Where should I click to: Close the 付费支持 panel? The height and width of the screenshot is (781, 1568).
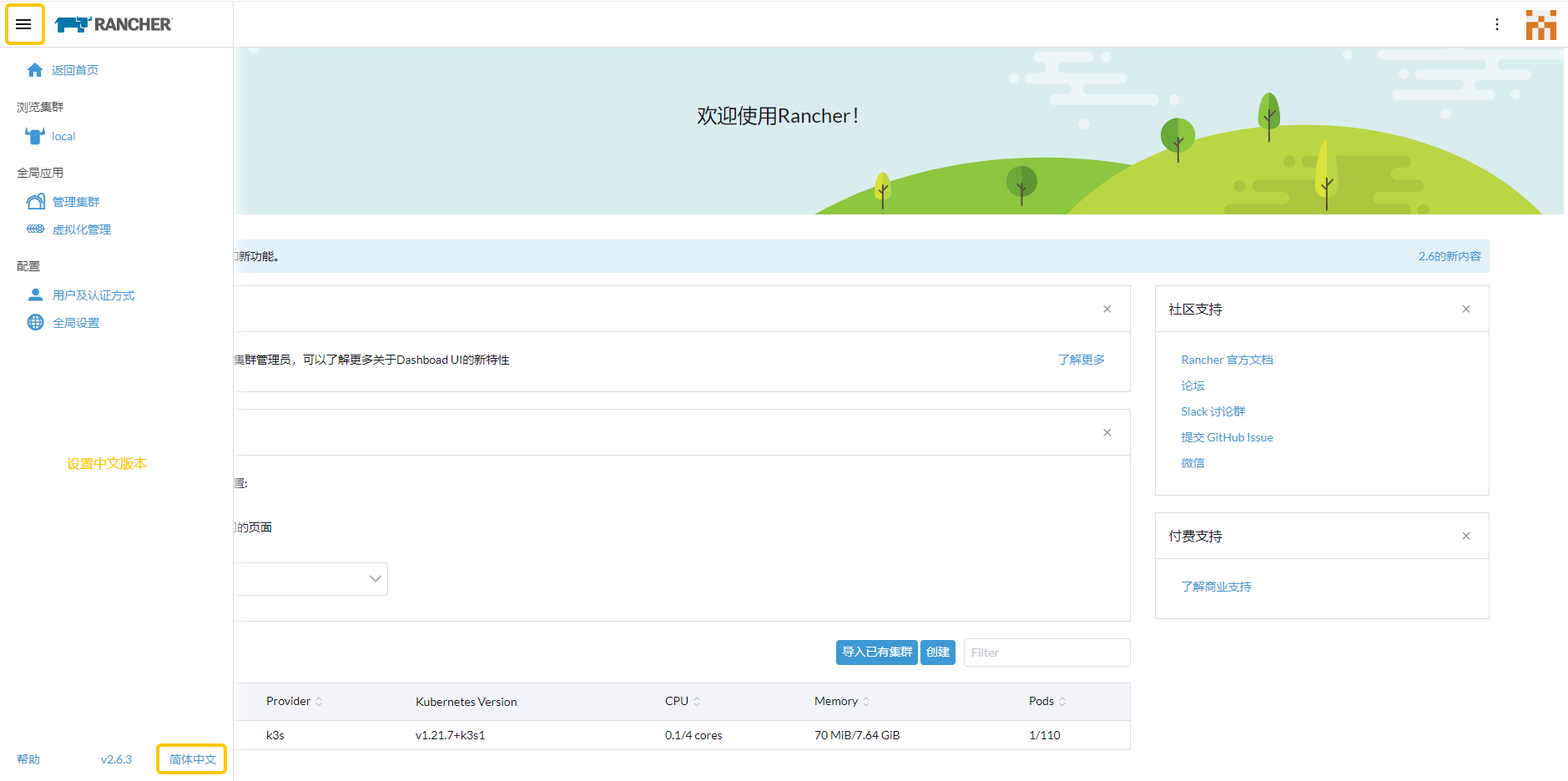(x=1466, y=536)
